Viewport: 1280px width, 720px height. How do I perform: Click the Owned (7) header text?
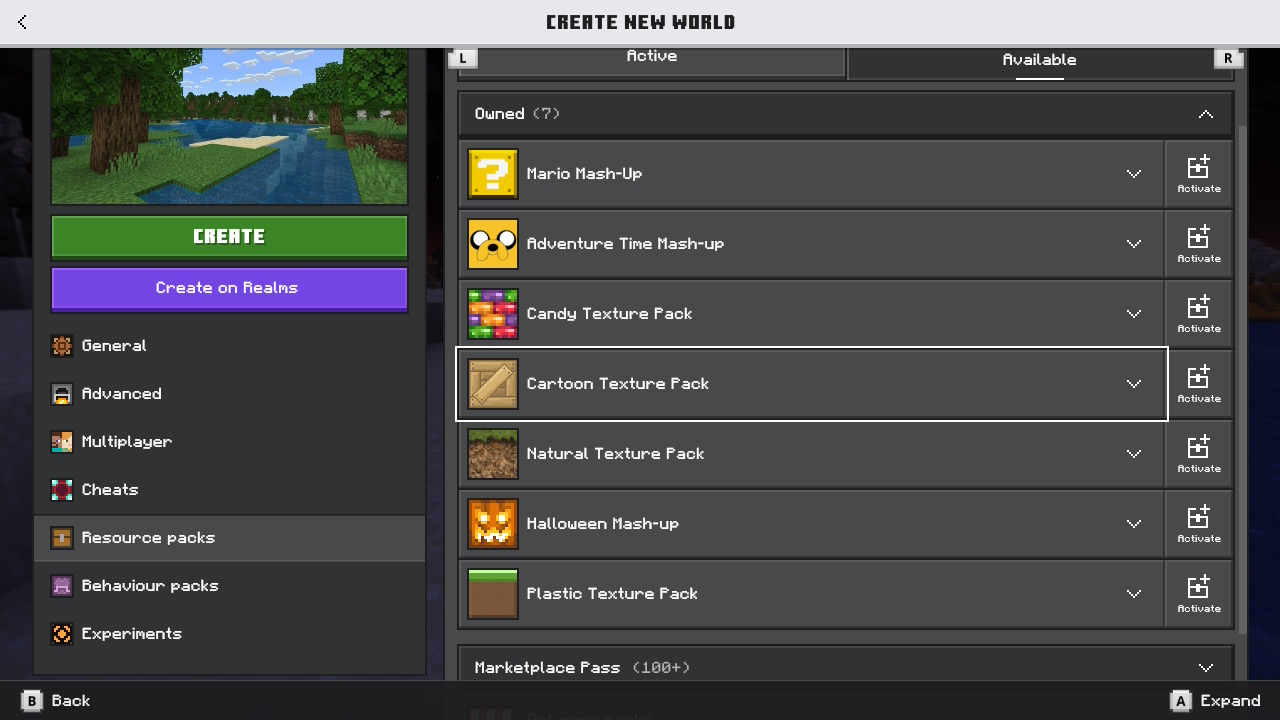click(x=517, y=114)
